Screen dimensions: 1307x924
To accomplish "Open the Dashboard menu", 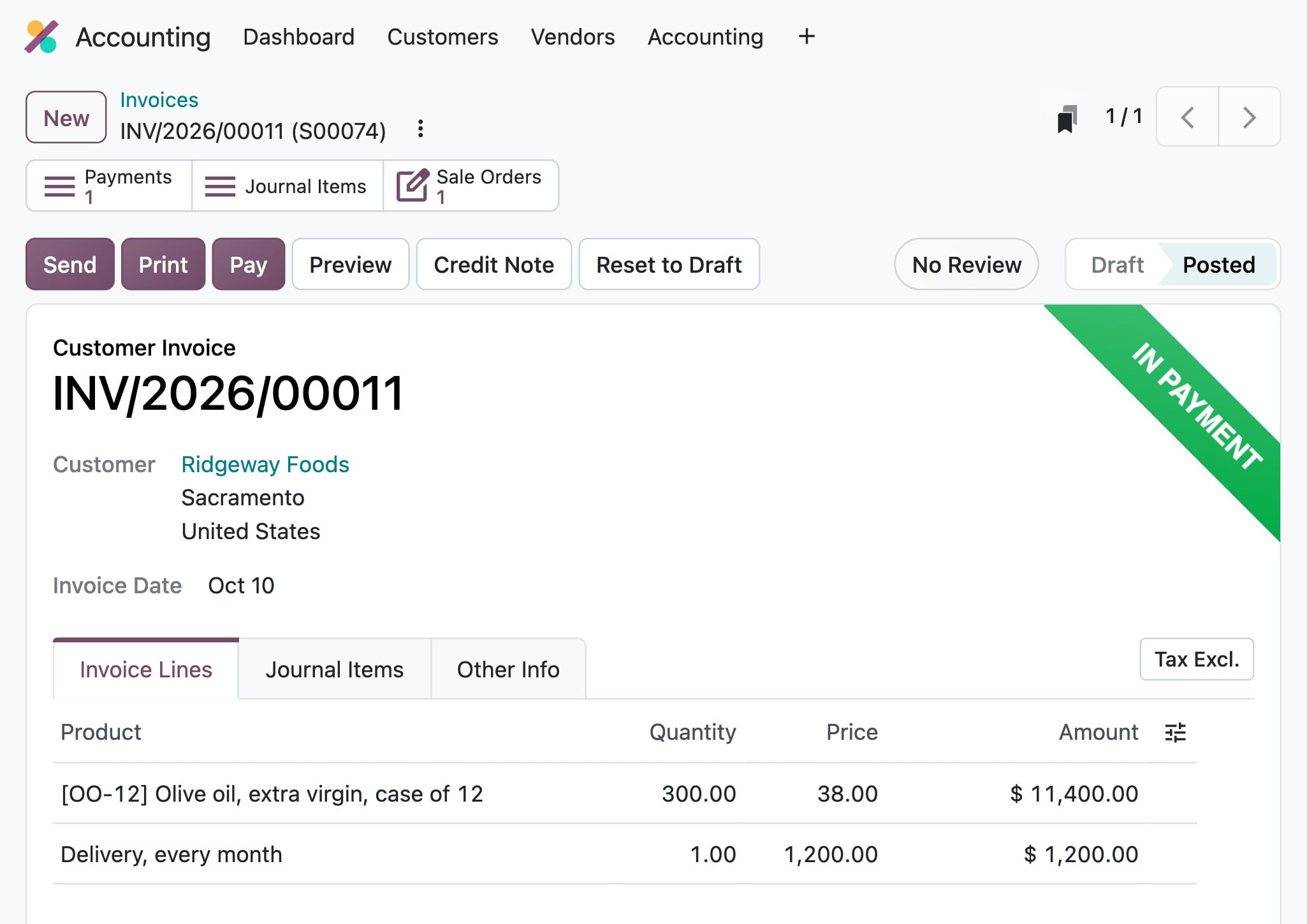I will tap(298, 36).
